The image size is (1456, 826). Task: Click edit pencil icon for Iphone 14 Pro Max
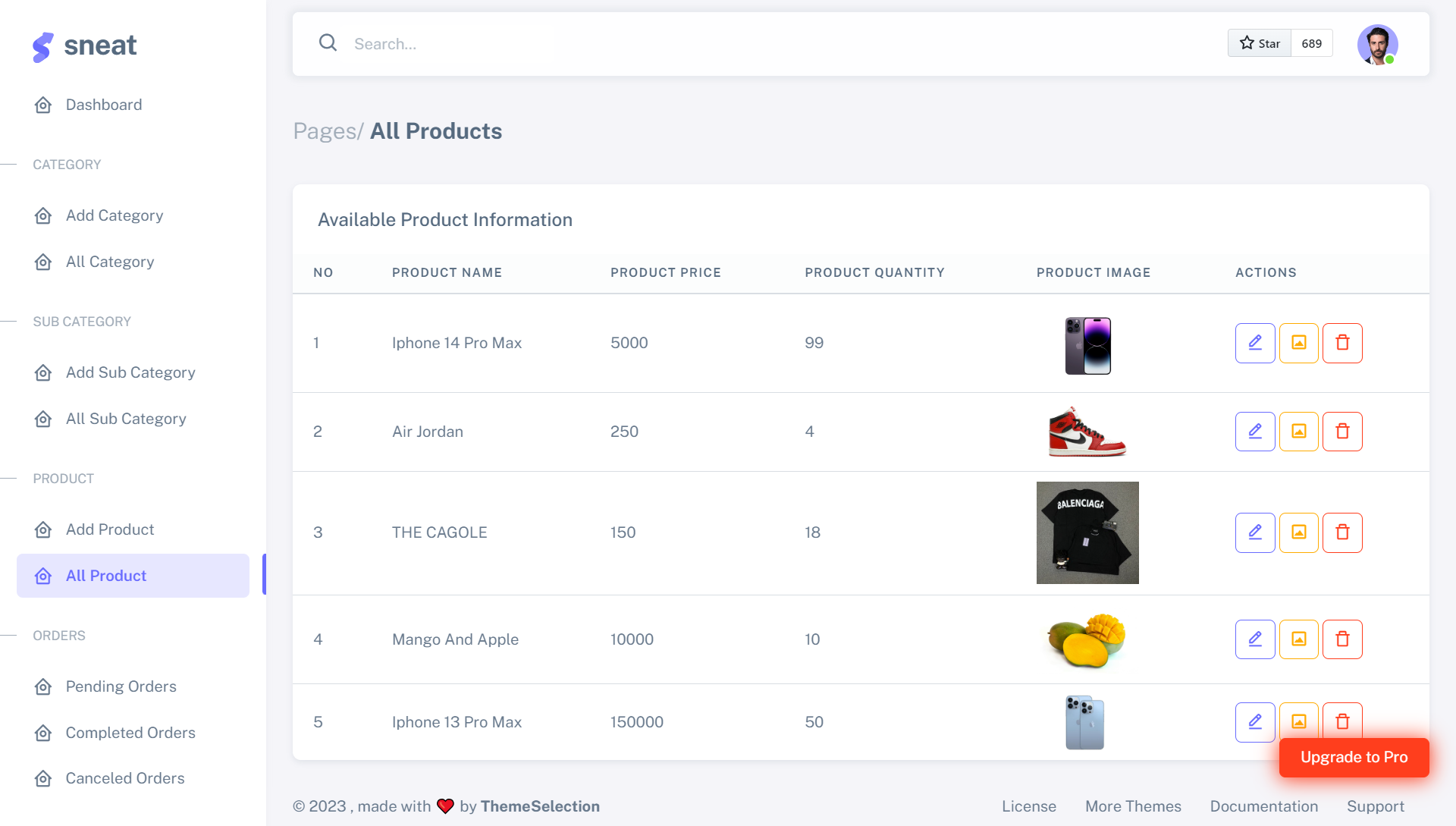pyautogui.click(x=1255, y=343)
